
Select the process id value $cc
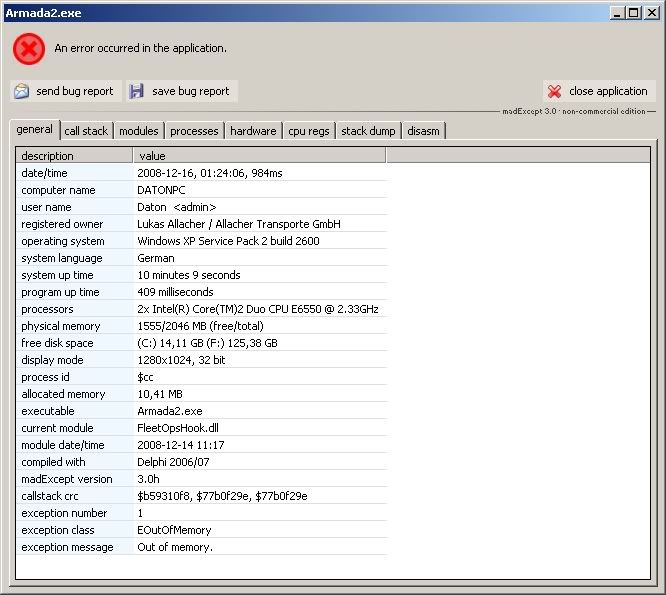145,377
